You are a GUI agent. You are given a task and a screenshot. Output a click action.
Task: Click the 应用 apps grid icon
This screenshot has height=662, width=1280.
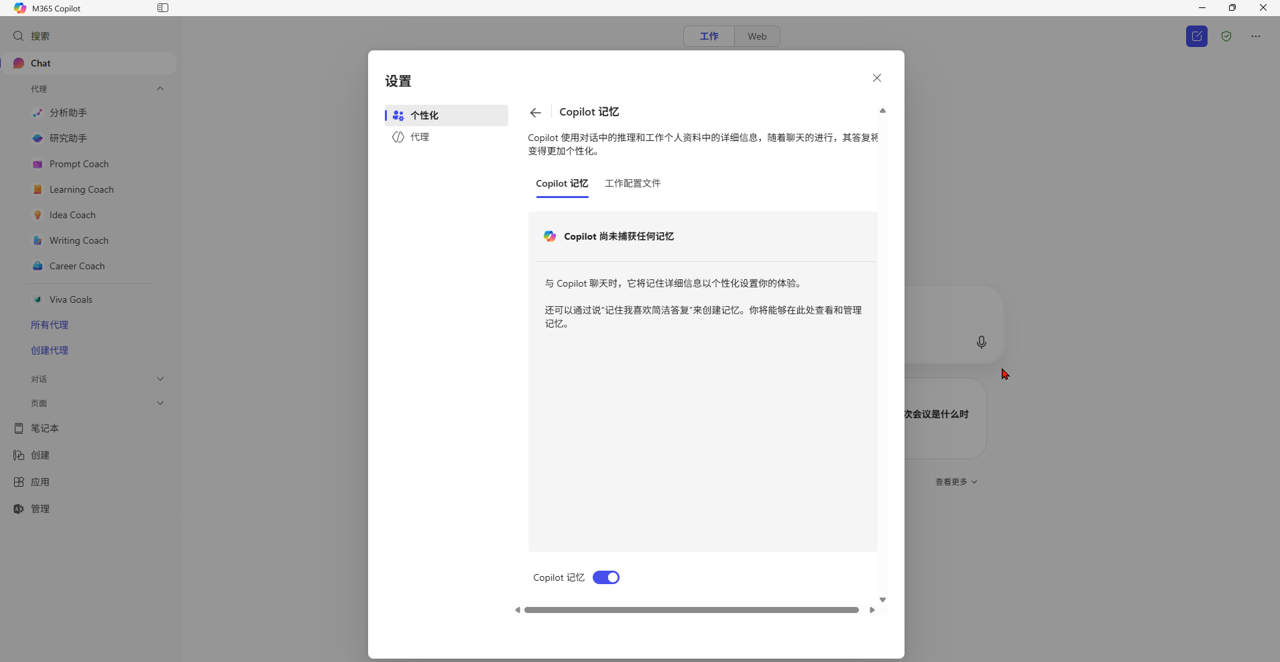[x=18, y=482]
